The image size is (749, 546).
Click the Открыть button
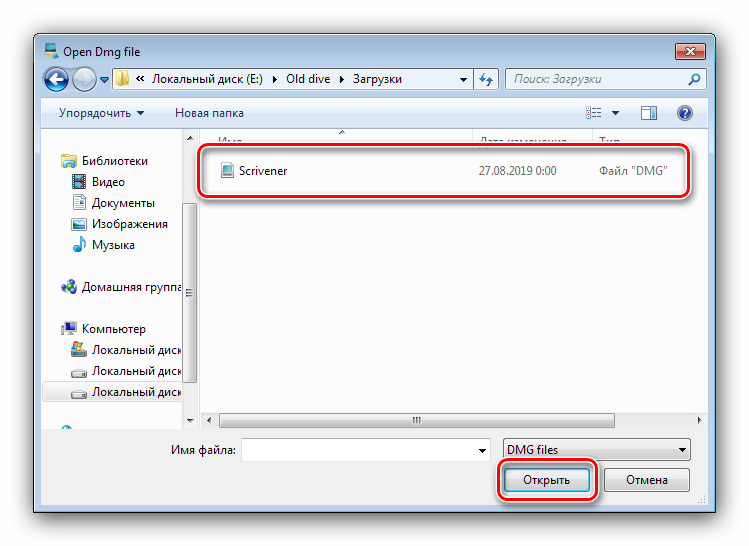pos(546,480)
